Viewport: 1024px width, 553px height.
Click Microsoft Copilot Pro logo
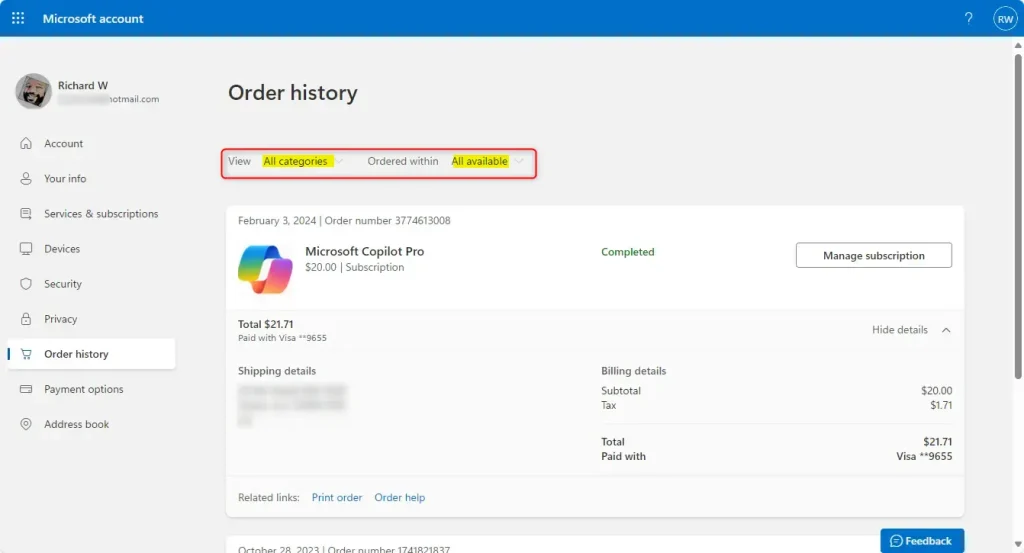[265, 269]
